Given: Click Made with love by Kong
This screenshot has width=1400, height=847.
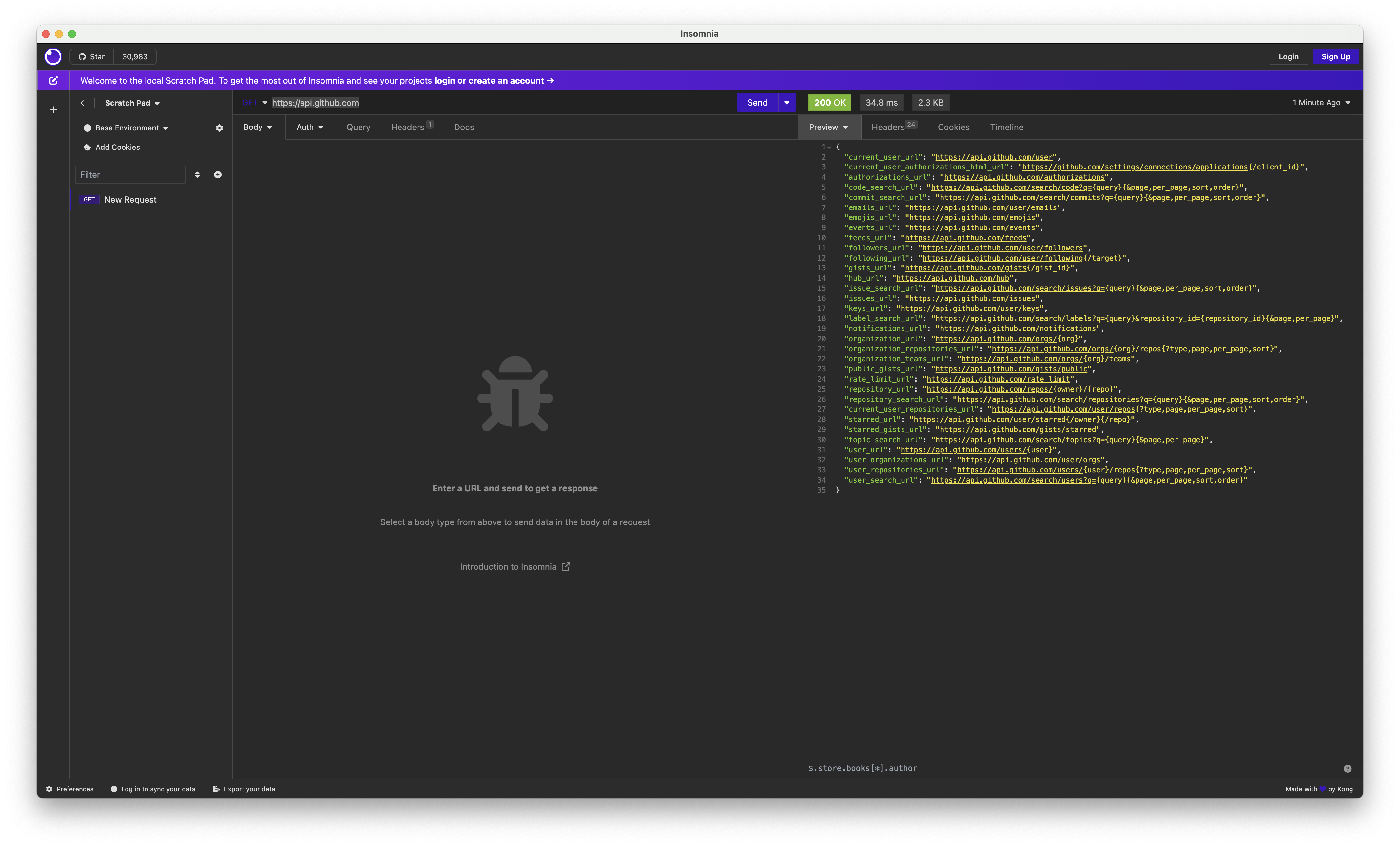Looking at the screenshot, I should click(x=1319, y=789).
